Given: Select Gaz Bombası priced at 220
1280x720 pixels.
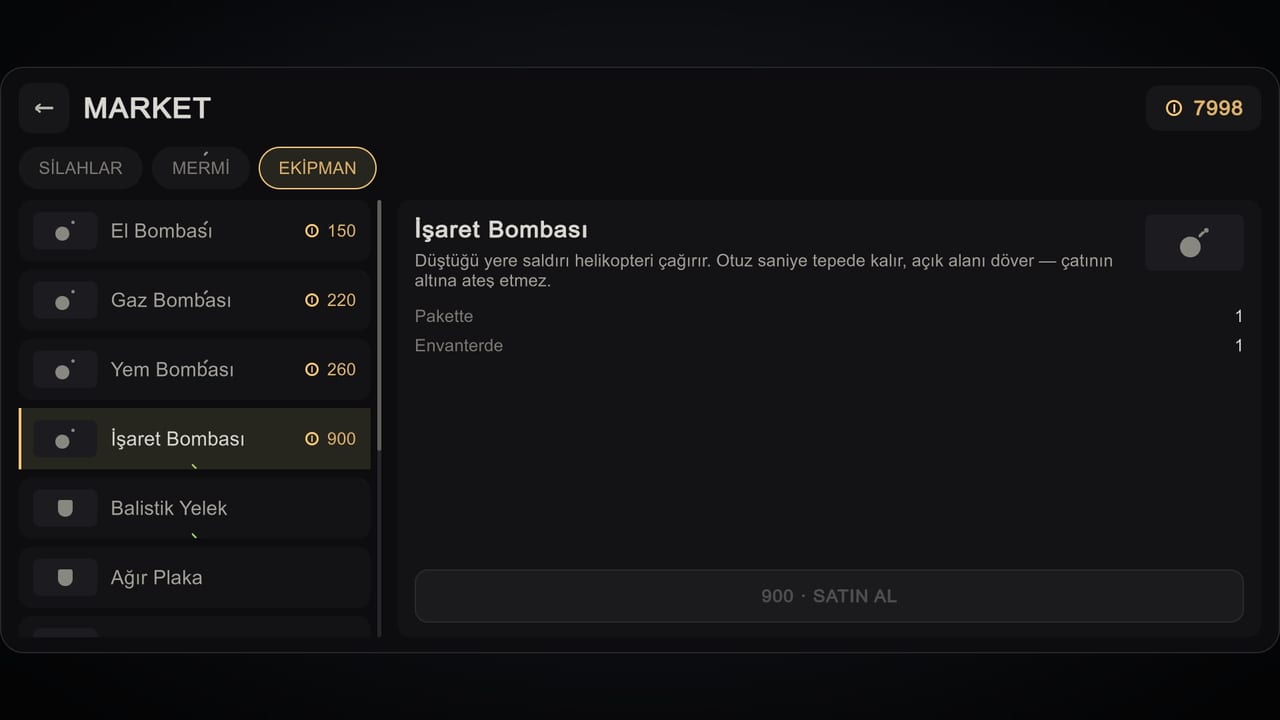Looking at the screenshot, I should [195, 300].
